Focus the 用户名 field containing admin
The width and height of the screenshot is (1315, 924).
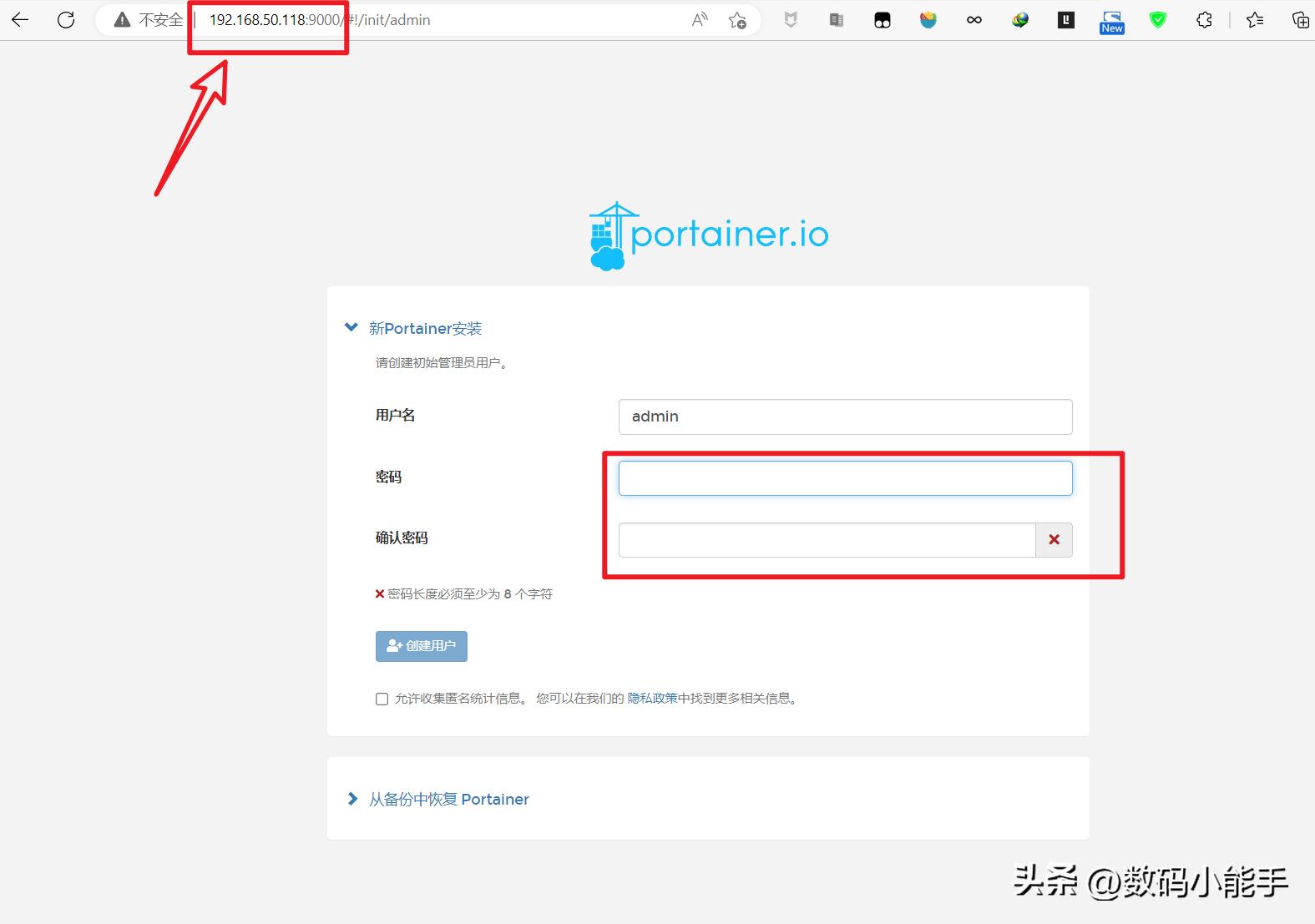coord(845,417)
